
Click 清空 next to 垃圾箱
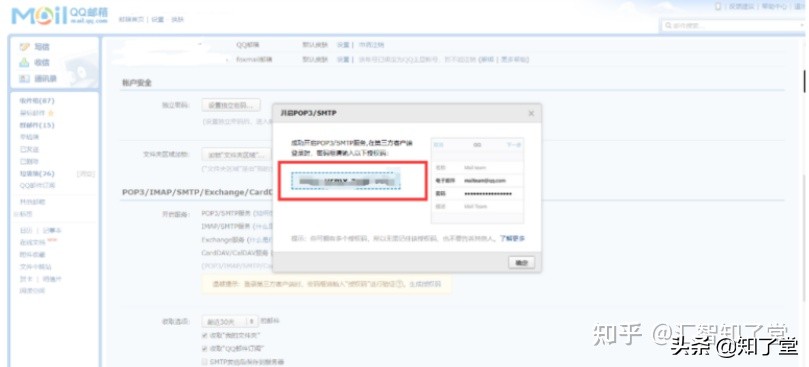tap(85, 174)
